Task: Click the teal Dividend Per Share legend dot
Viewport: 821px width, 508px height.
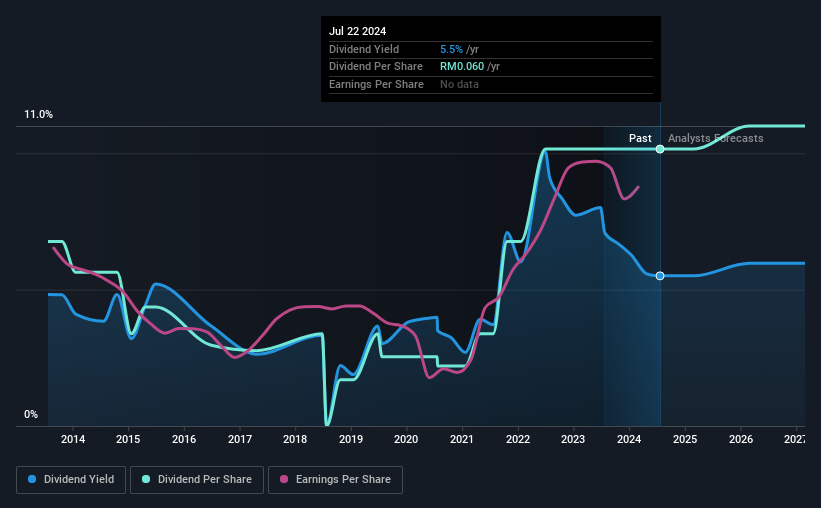Action: pyautogui.click(x=146, y=479)
